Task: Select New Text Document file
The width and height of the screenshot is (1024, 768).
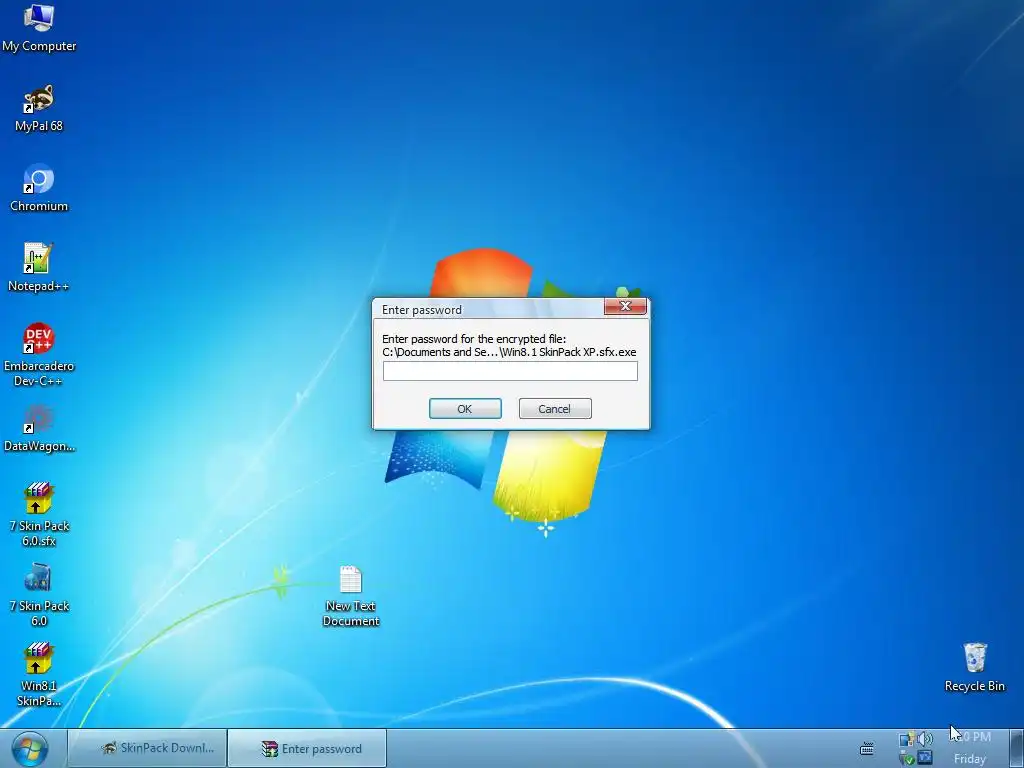Action: coord(351,596)
